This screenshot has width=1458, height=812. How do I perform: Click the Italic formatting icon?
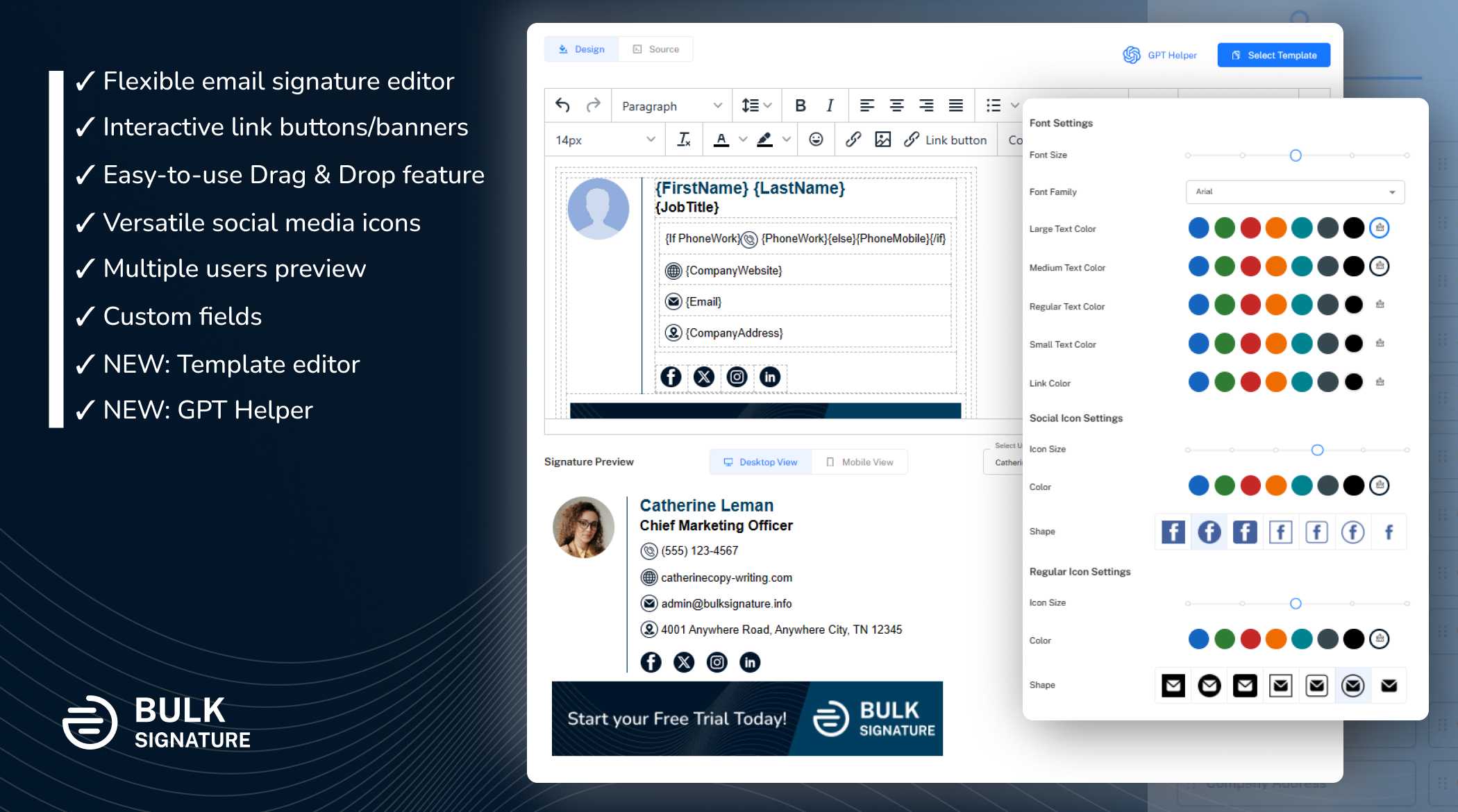click(829, 105)
